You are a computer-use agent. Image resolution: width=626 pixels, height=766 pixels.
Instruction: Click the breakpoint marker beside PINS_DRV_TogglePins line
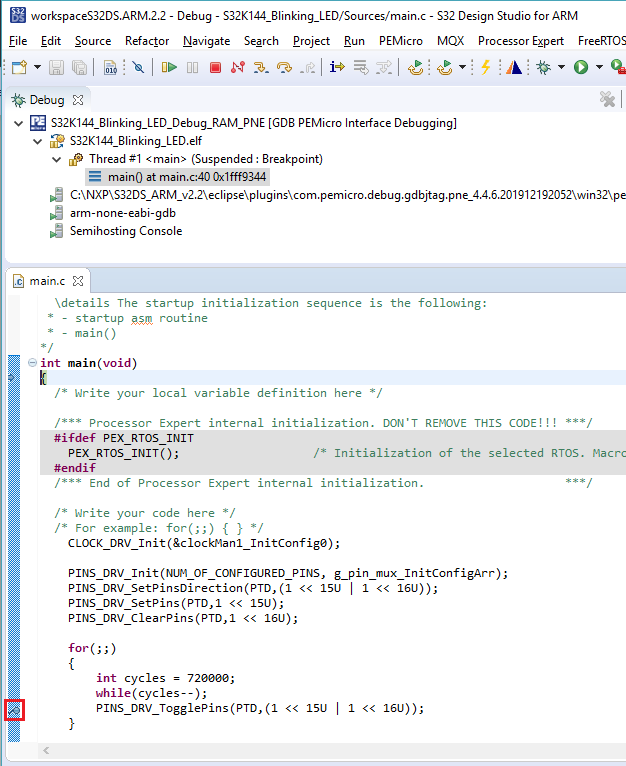click(14, 710)
